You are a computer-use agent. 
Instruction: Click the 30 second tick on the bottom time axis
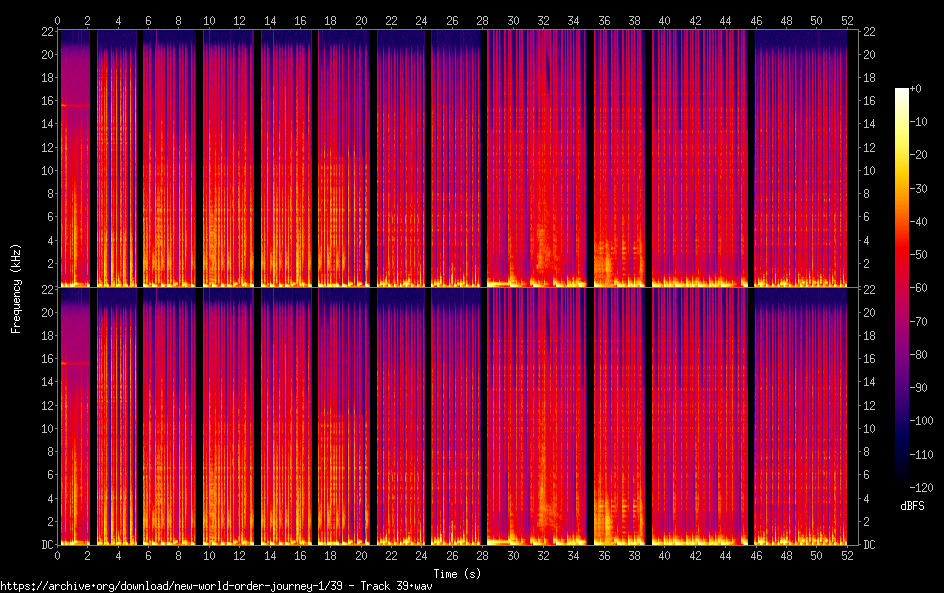pos(514,555)
